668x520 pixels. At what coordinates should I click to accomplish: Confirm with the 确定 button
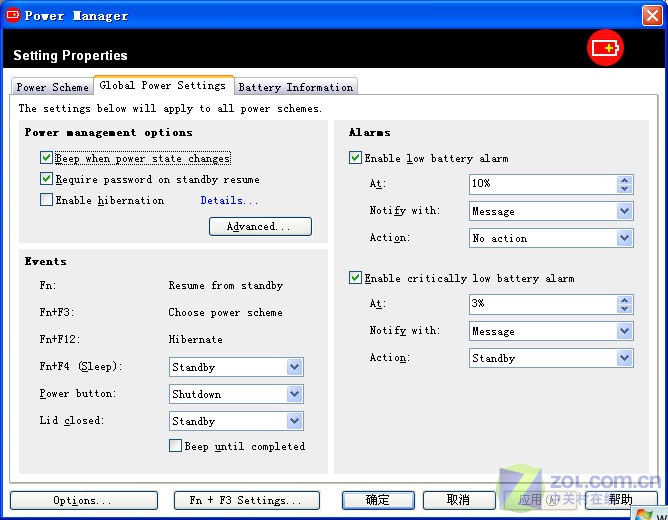(378, 500)
